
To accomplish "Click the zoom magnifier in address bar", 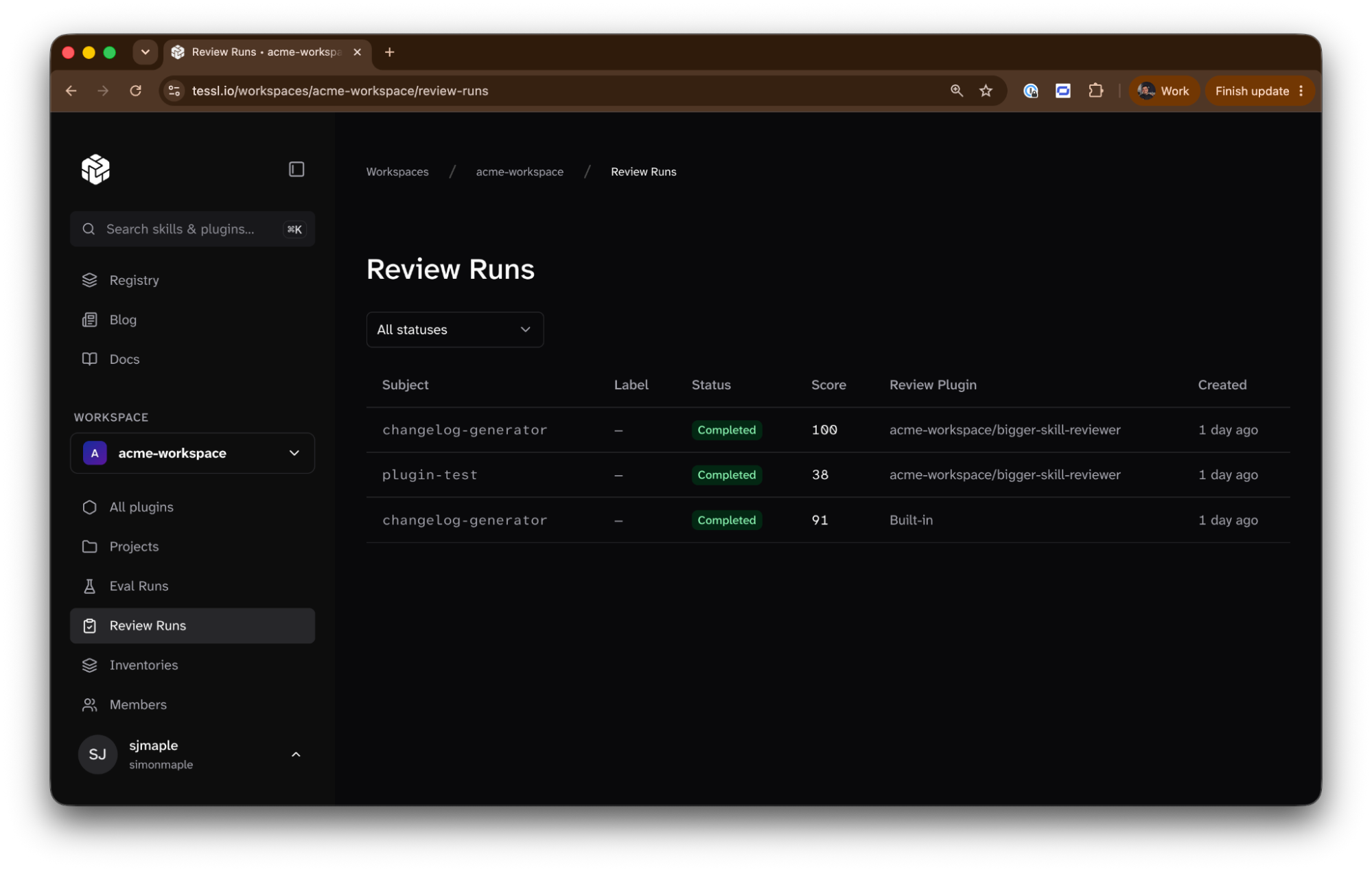I will (956, 91).
